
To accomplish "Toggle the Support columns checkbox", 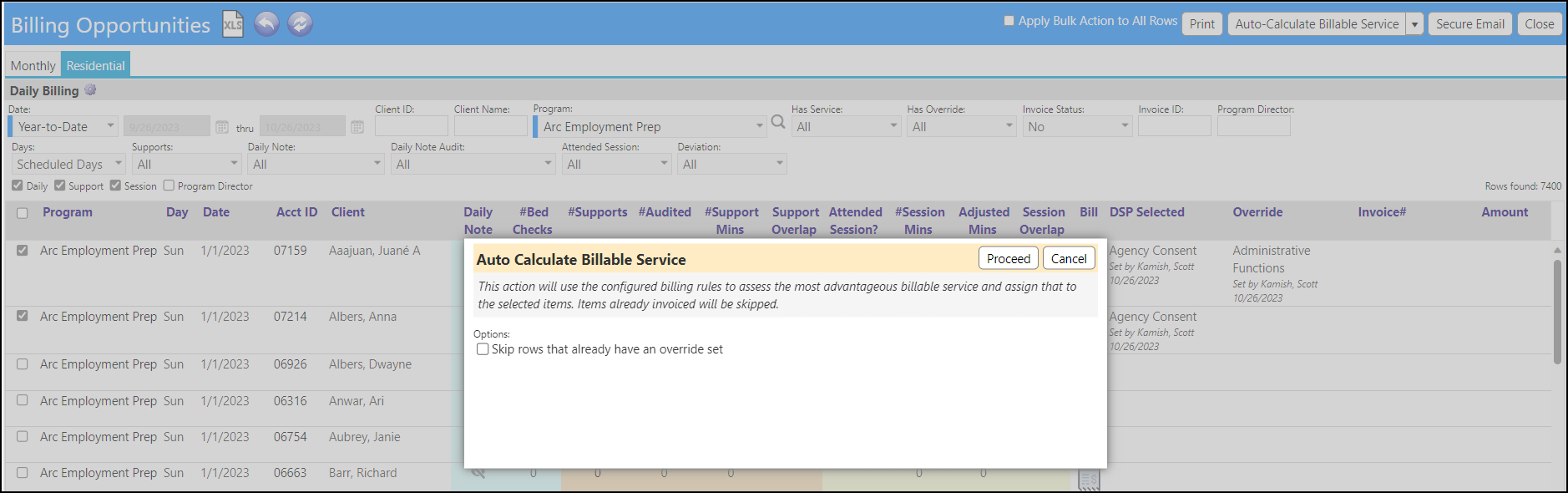I will 59,186.
